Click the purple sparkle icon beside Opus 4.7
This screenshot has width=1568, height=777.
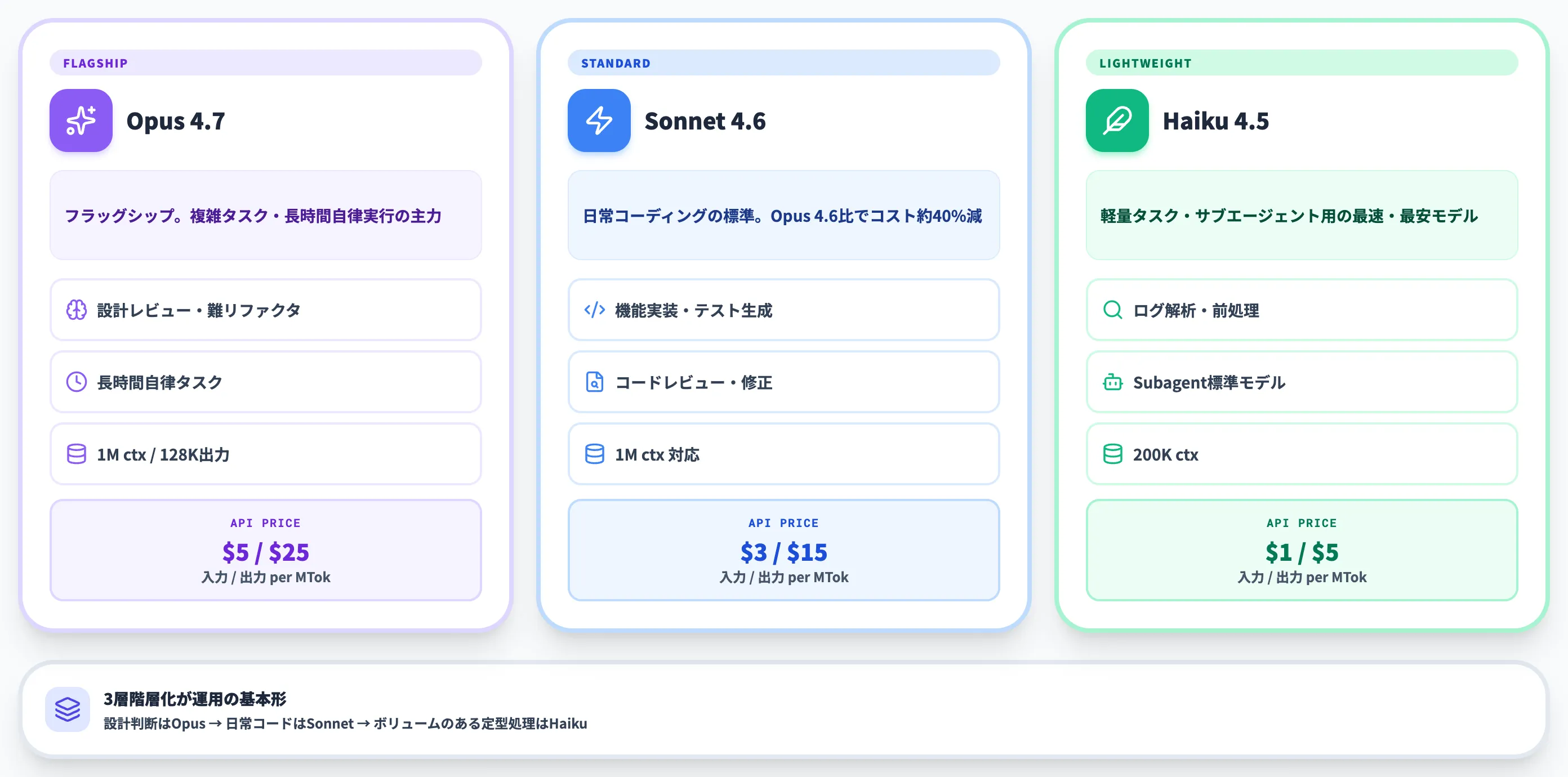tap(81, 120)
